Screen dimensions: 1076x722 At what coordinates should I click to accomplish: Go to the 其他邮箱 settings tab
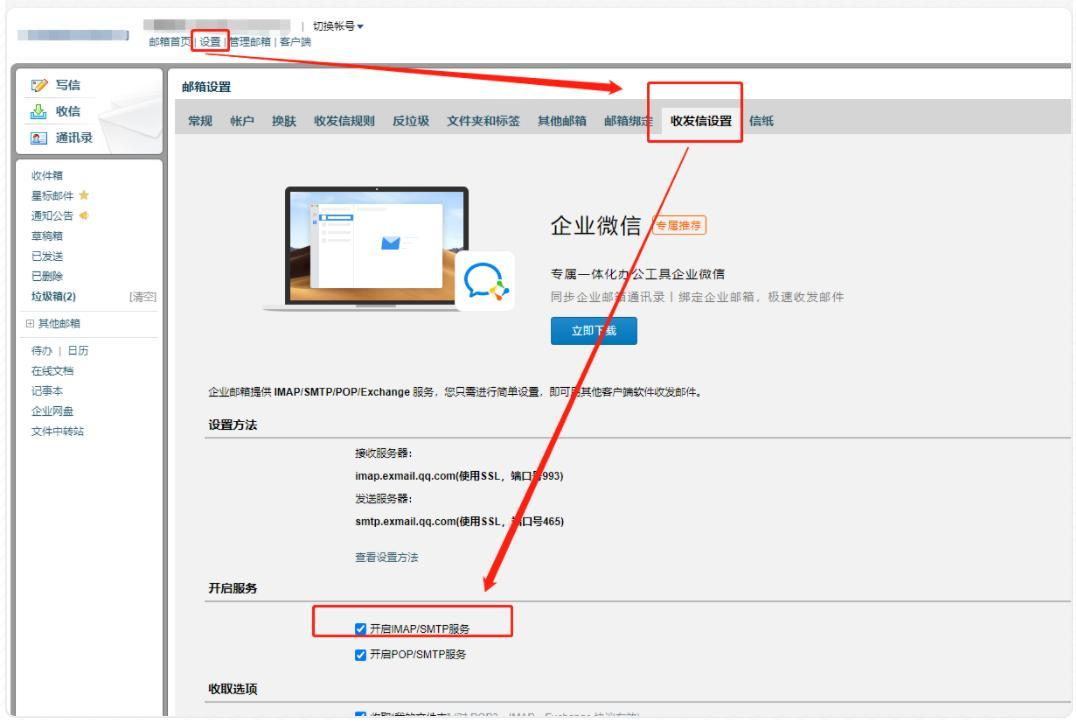[562, 121]
